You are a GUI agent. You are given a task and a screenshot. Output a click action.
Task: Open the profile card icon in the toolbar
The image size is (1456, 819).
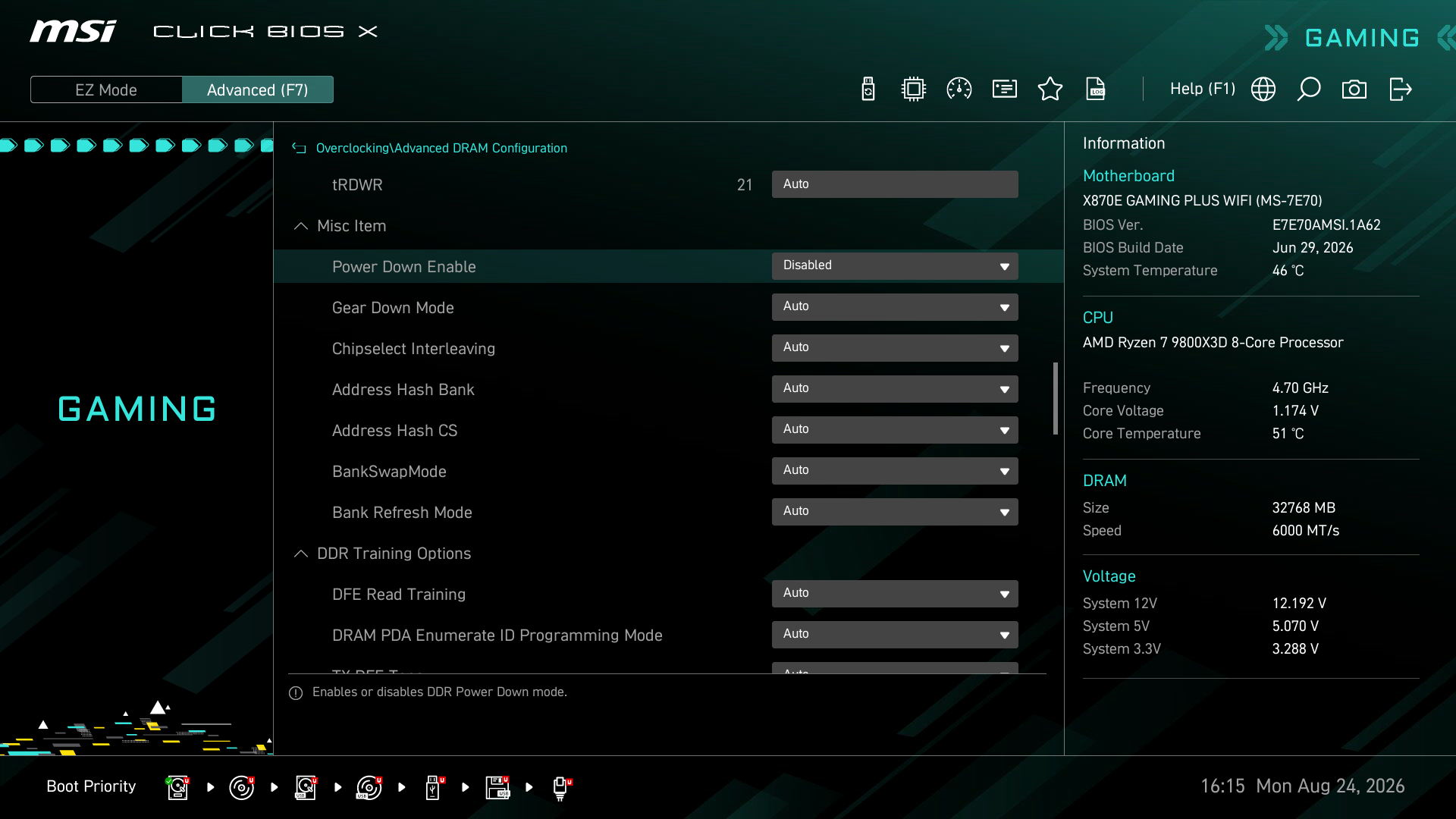point(1005,89)
